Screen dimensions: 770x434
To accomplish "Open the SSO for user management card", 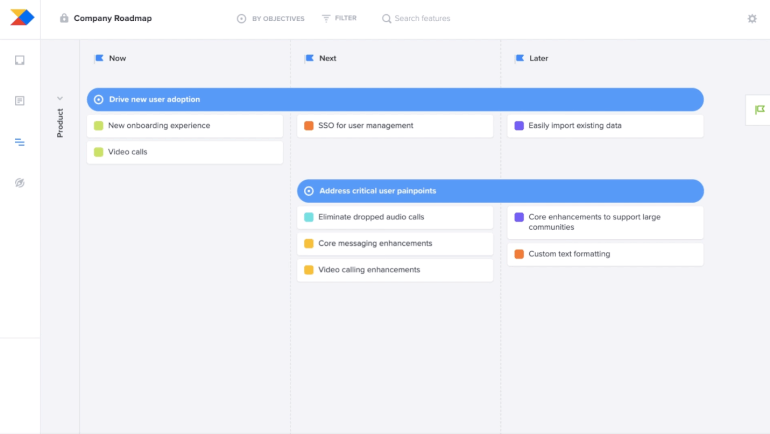I will tap(394, 126).
